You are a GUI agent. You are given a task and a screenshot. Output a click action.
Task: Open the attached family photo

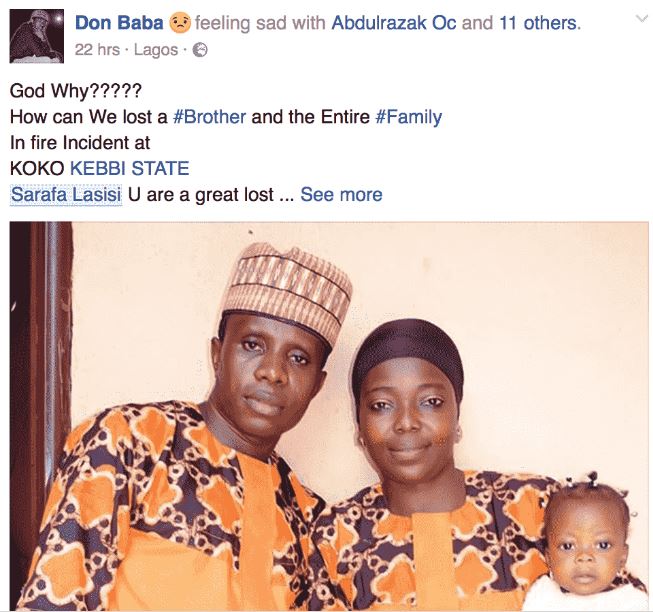pos(329,416)
